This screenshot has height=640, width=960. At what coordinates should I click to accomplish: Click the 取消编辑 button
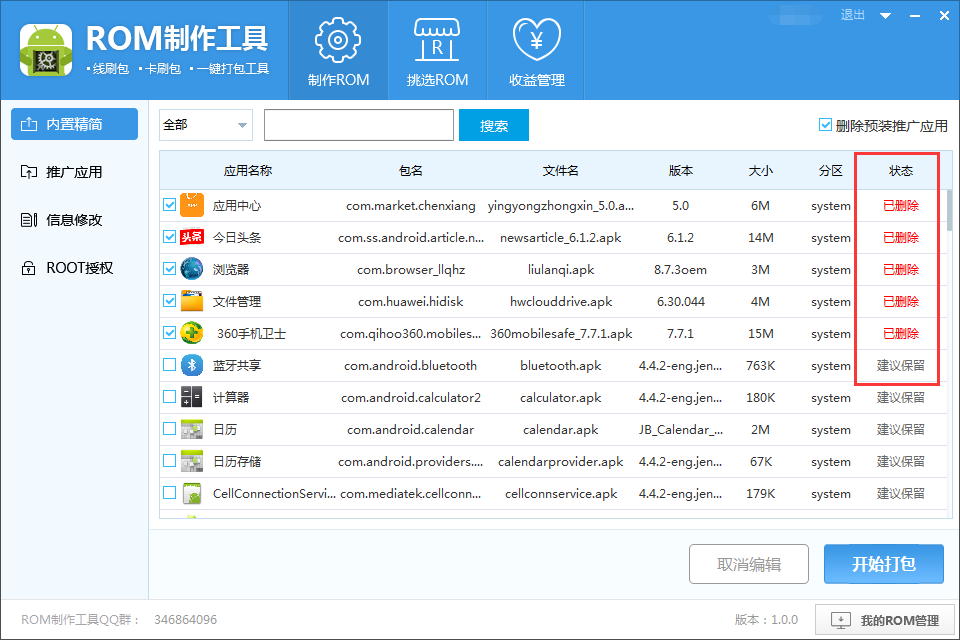pyautogui.click(x=748, y=564)
